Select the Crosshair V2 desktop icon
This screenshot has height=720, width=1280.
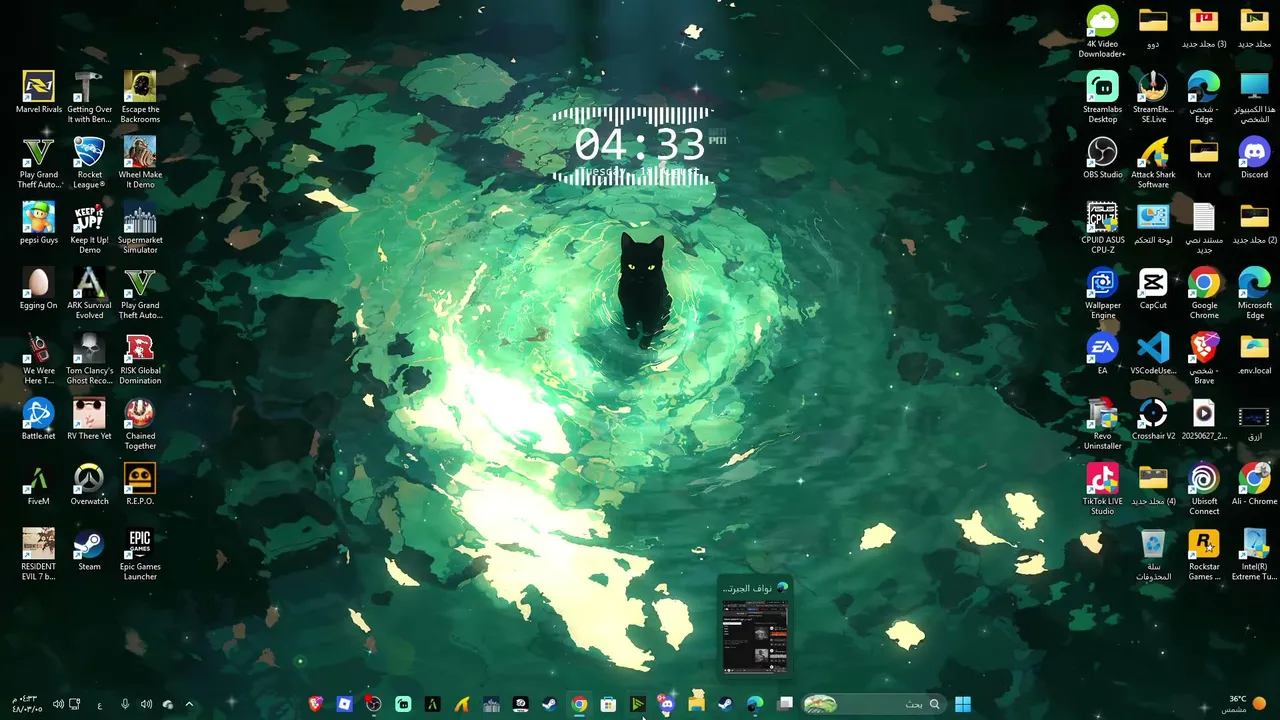click(1153, 419)
